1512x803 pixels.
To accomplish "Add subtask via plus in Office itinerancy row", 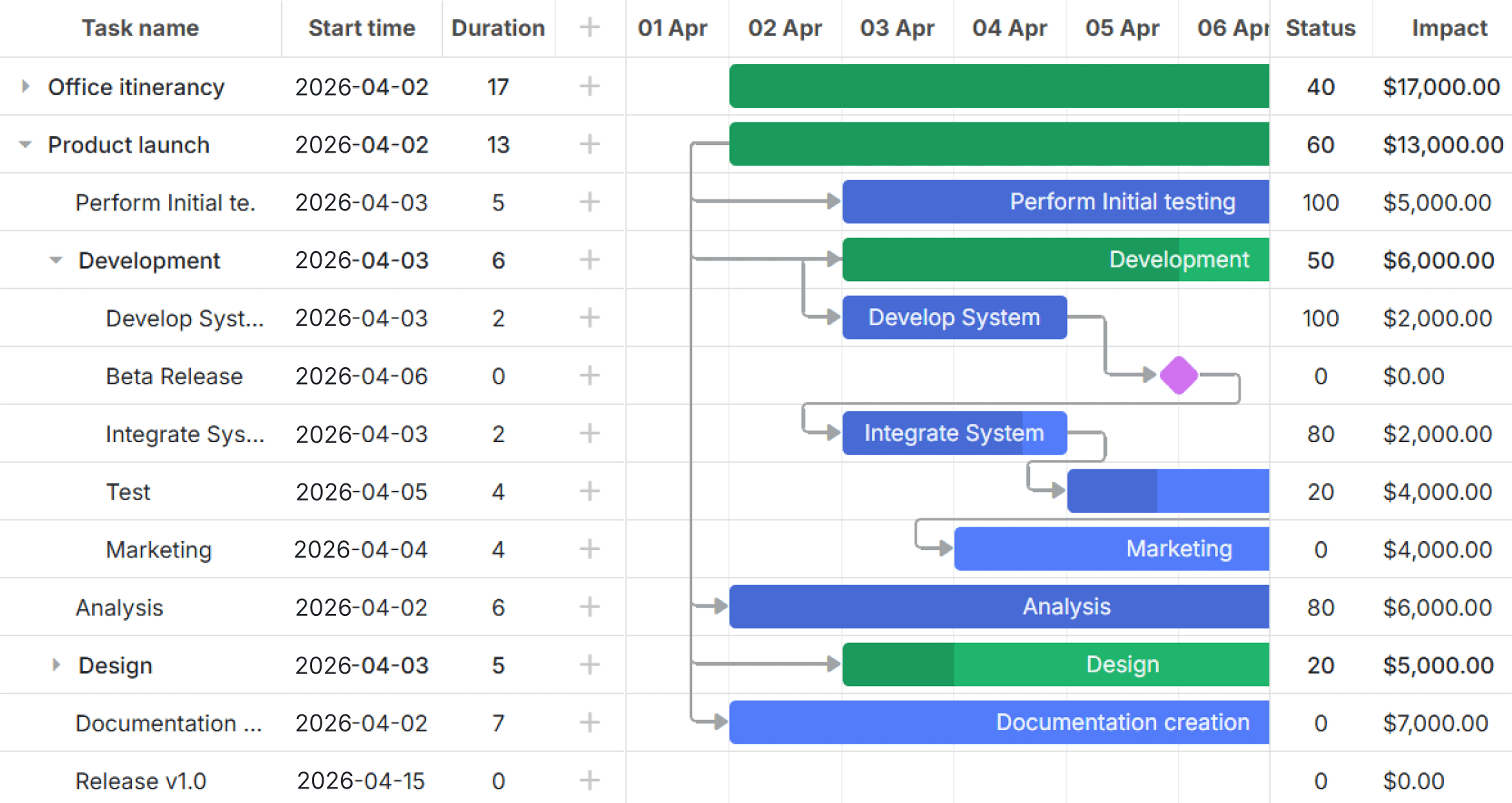I will tap(589, 86).
